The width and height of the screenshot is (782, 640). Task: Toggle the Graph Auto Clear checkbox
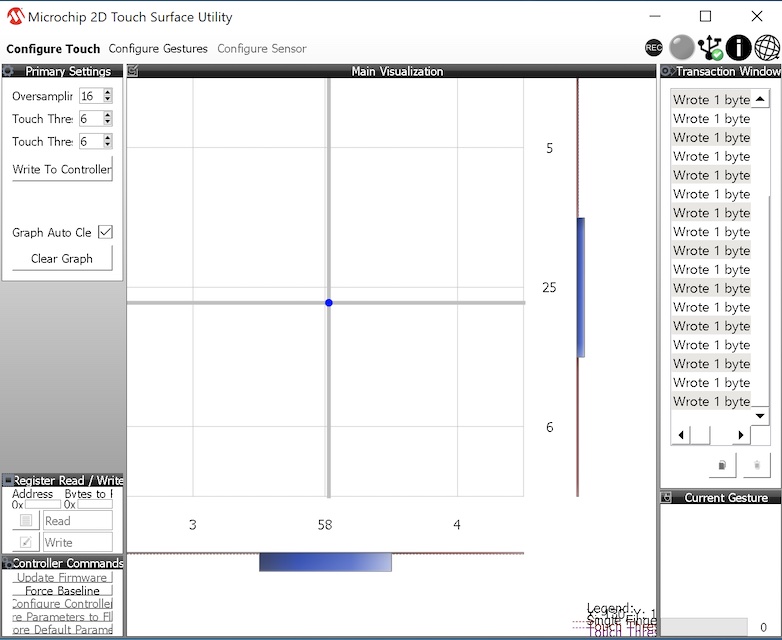[105, 232]
